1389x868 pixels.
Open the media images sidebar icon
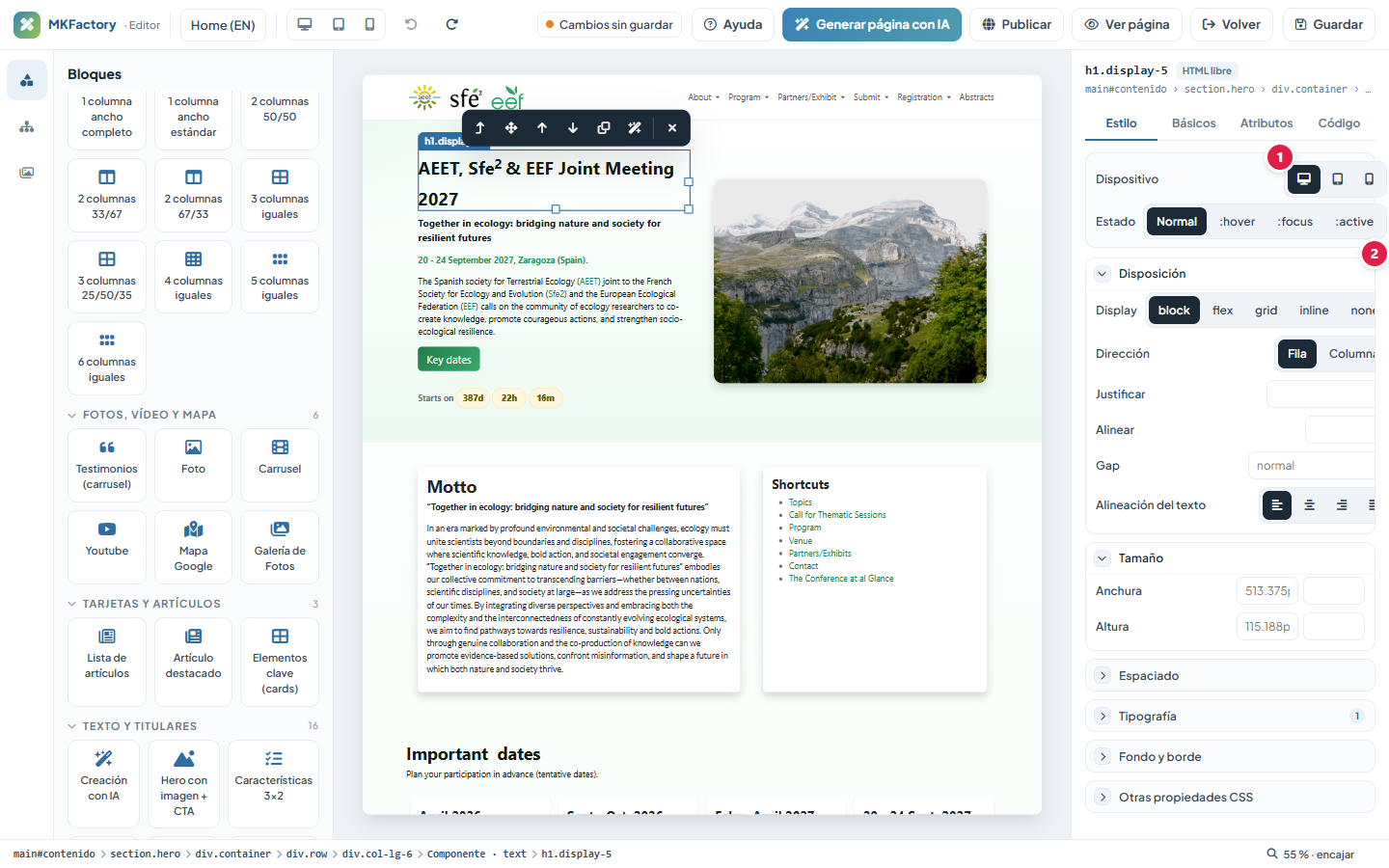(27, 173)
